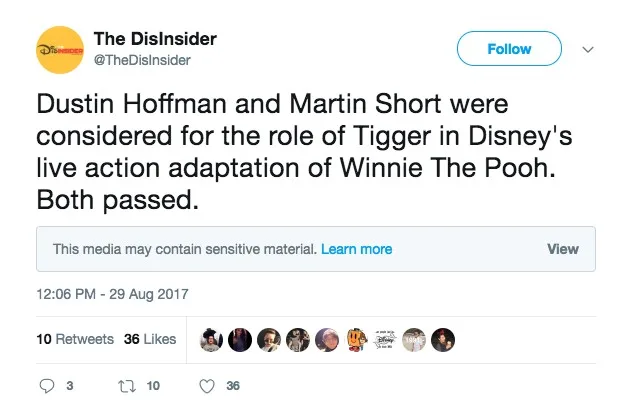Open the last liker avatar in the row
This screenshot has width=628, height=407.
tap(443, 339)
